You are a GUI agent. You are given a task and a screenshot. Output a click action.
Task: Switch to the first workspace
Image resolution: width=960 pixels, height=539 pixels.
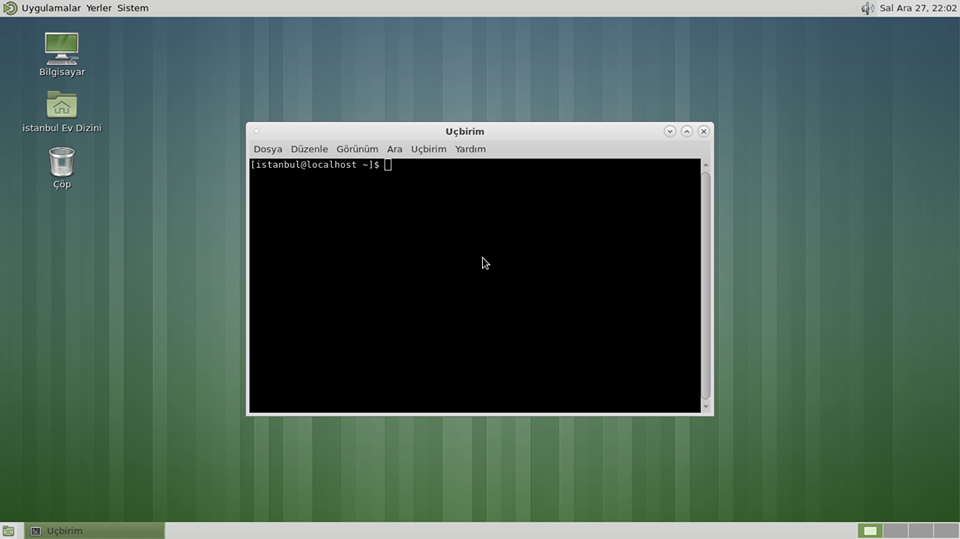click(870, 531)
